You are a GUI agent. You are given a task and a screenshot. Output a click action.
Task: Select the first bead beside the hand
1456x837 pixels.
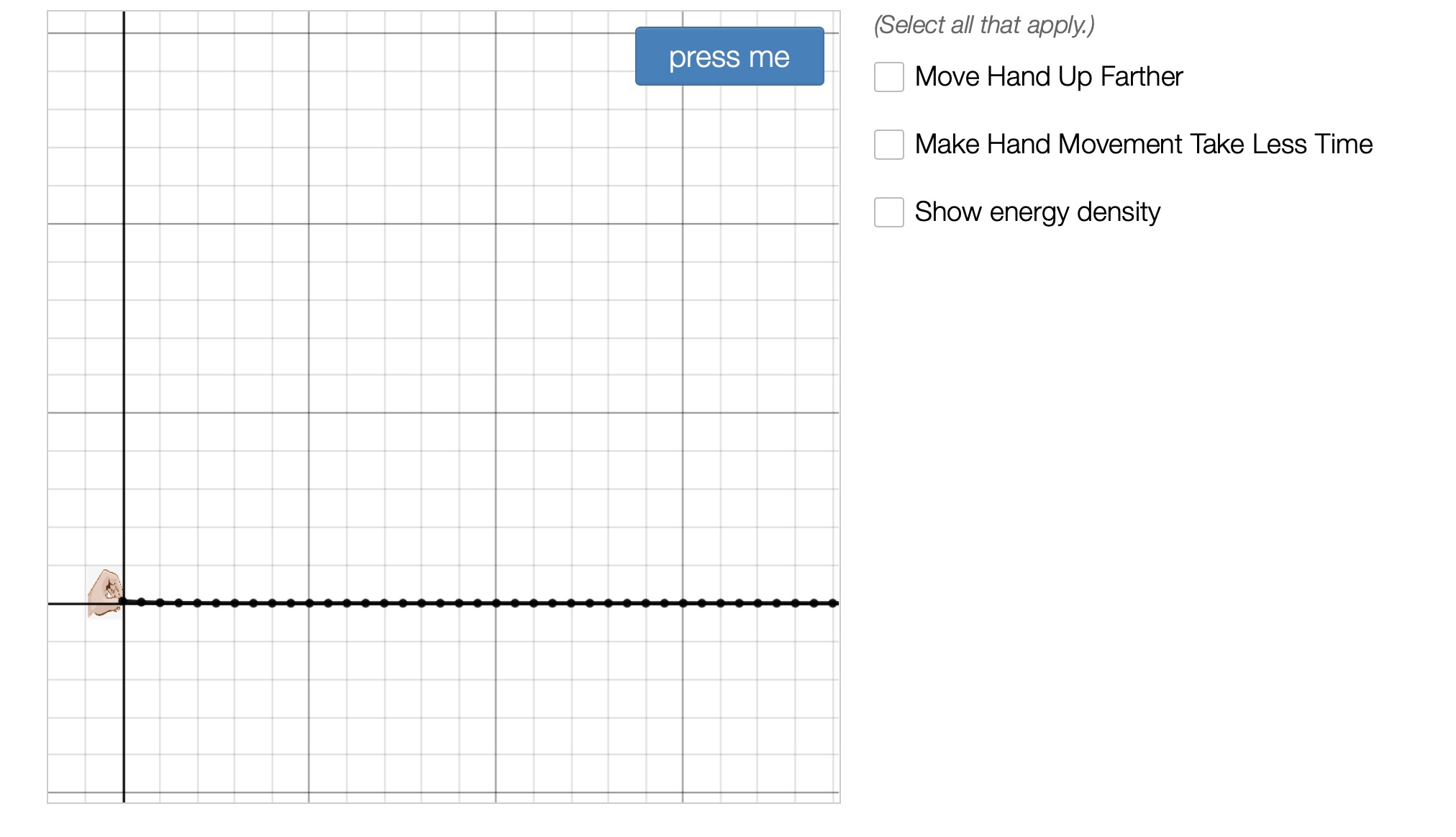141,602
